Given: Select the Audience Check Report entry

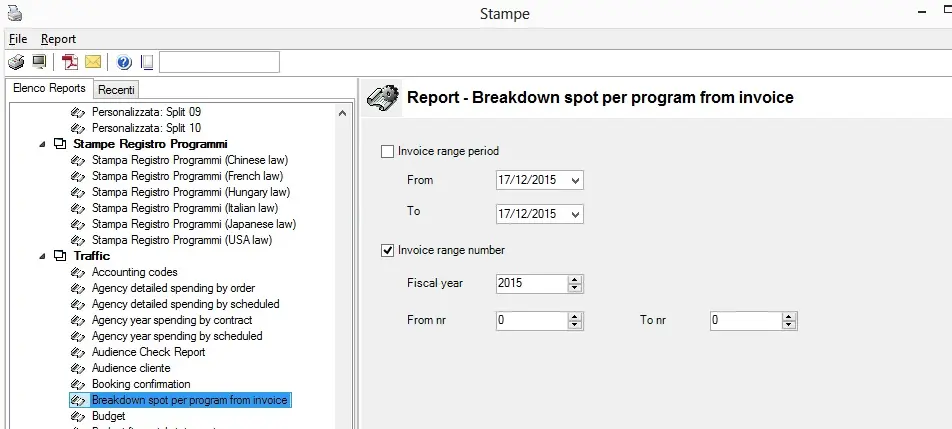Looking at the screenshot, I should click(148, 352).
